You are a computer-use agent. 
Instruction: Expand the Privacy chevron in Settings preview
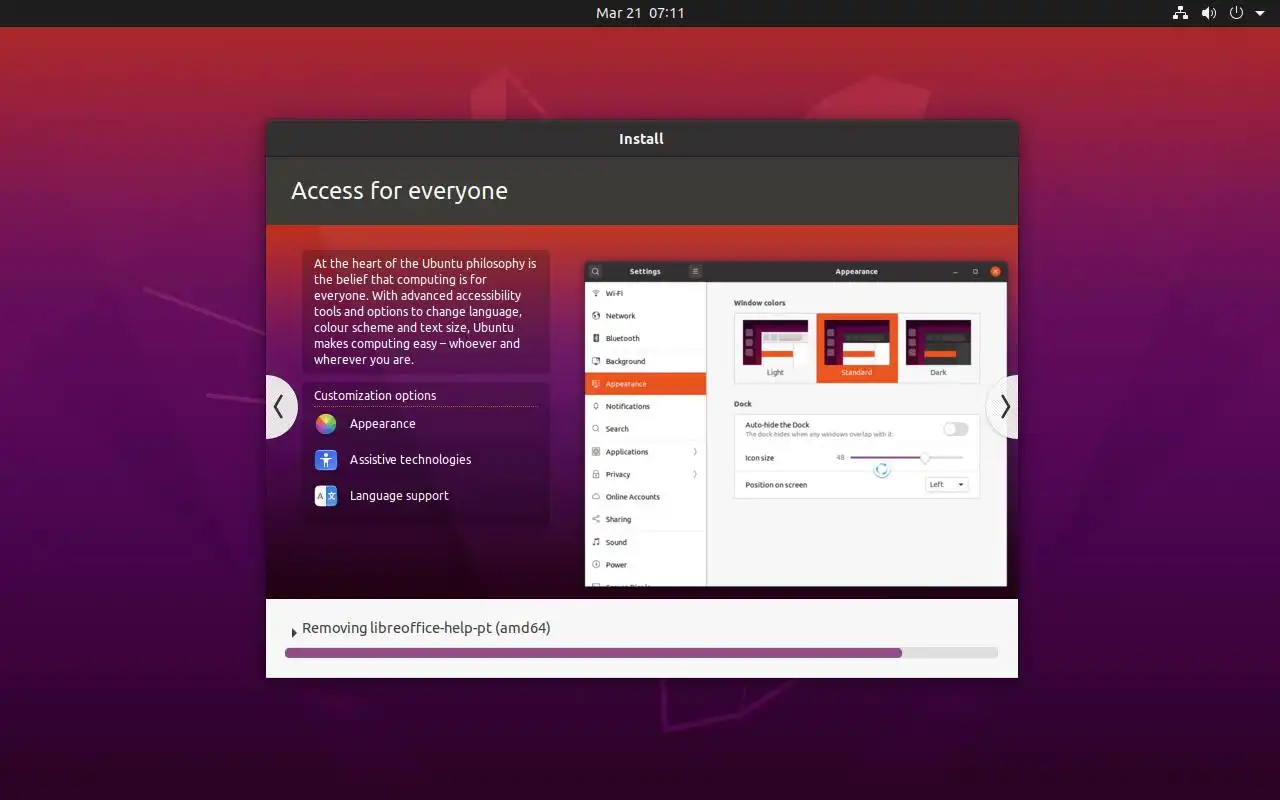click(x=695, y=474)
